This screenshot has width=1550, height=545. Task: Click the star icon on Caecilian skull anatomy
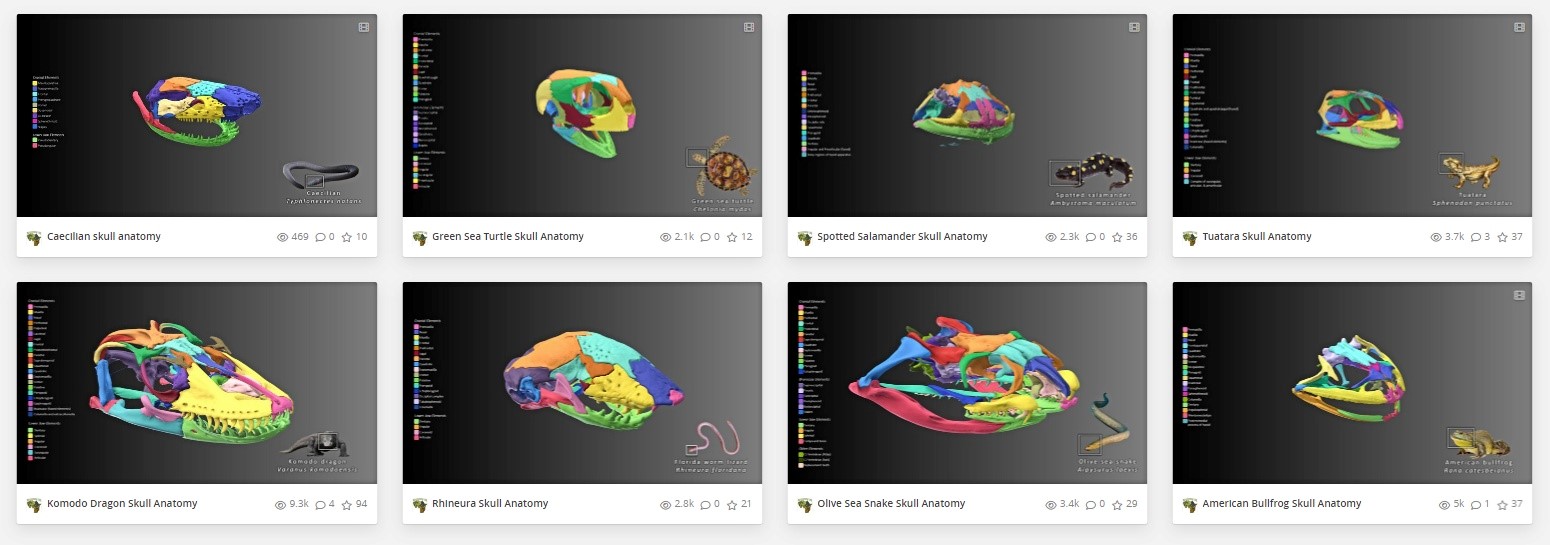[347, 237]
